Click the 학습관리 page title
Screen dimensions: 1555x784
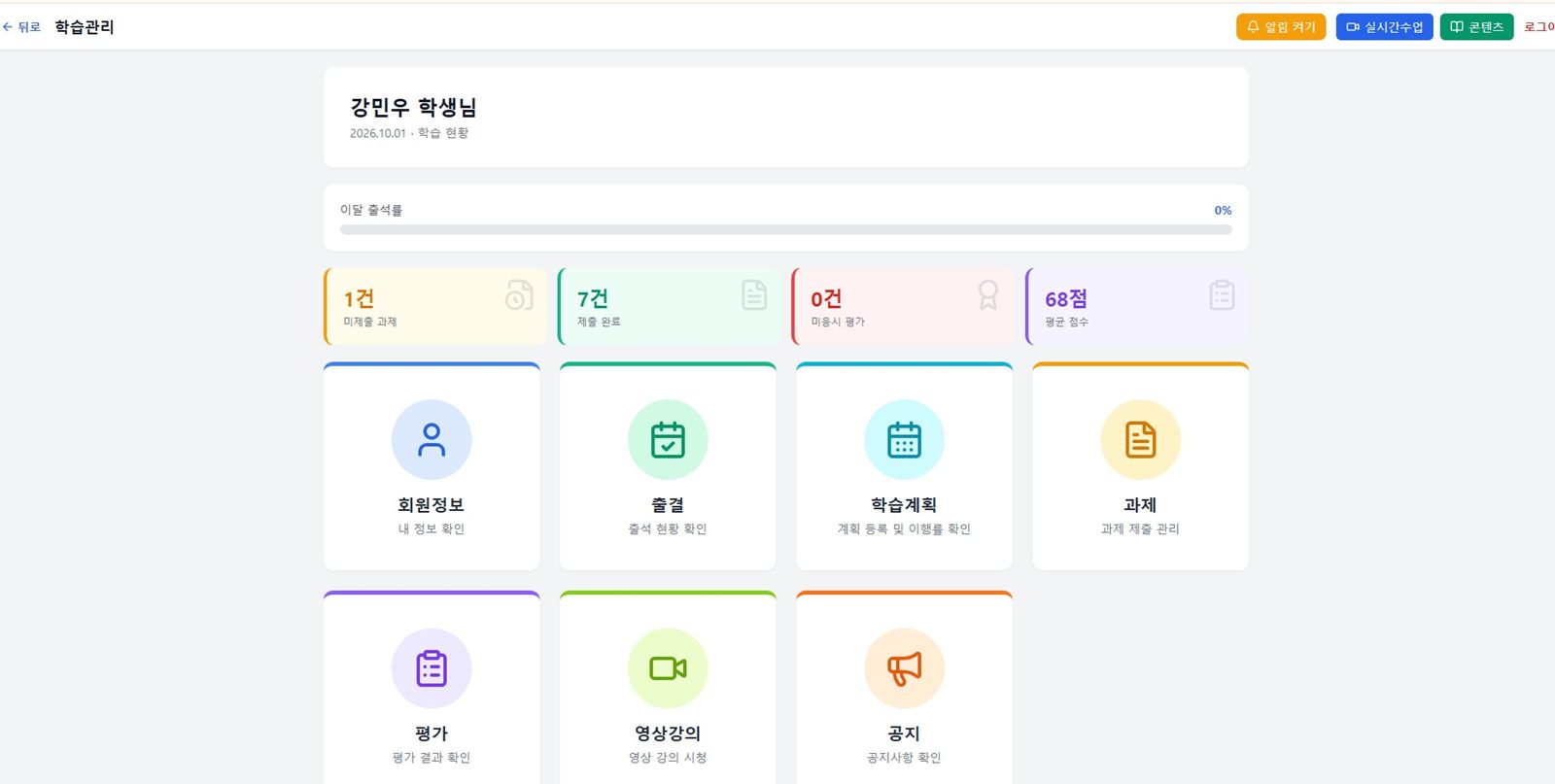coord(85,27)
